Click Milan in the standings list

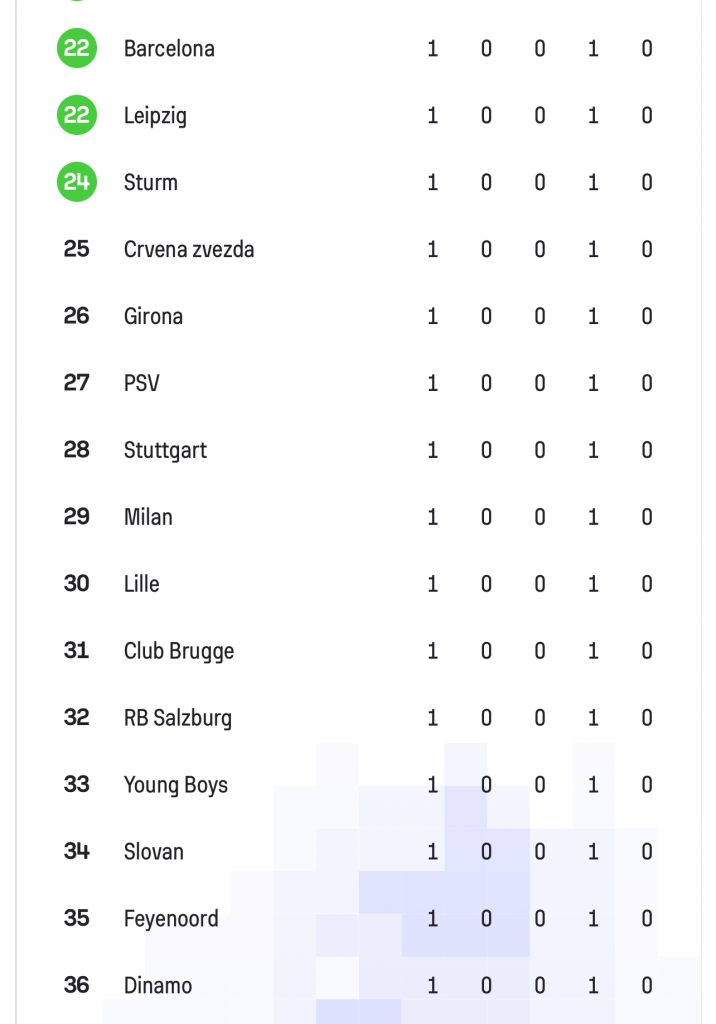[148, 517]
